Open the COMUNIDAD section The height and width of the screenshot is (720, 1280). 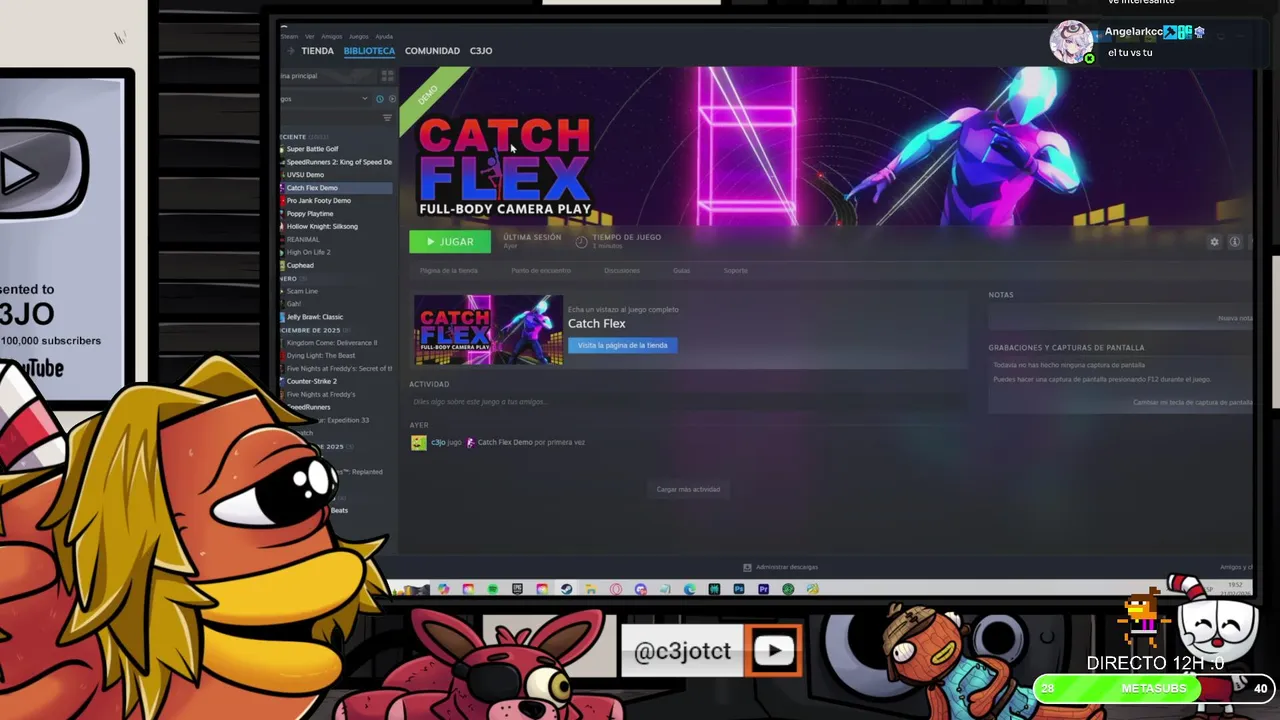pyautogui.click(x=432, y=51)
